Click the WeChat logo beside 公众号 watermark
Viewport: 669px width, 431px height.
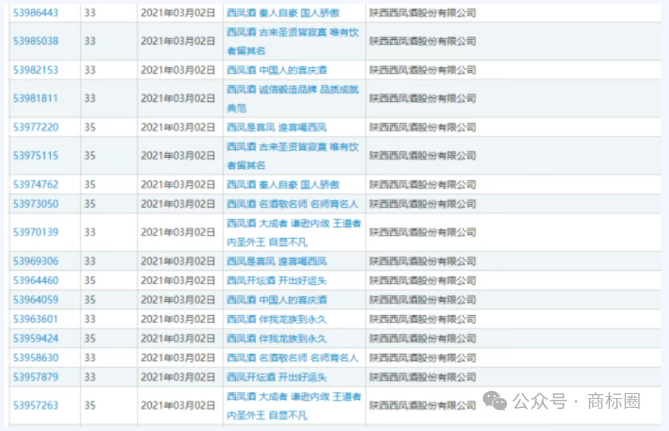pos(495,400)
